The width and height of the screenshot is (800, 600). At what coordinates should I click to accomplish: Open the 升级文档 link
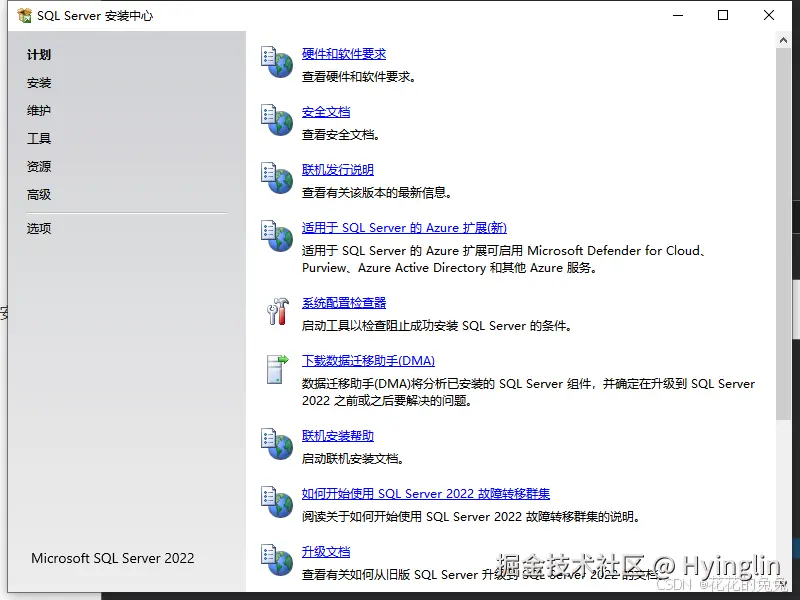coord(326,552)
